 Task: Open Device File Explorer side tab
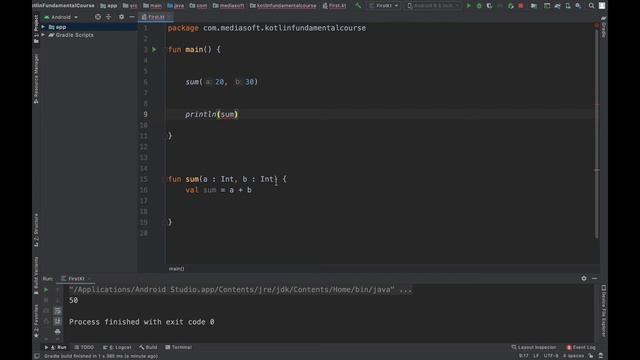[x=603, y=311]
